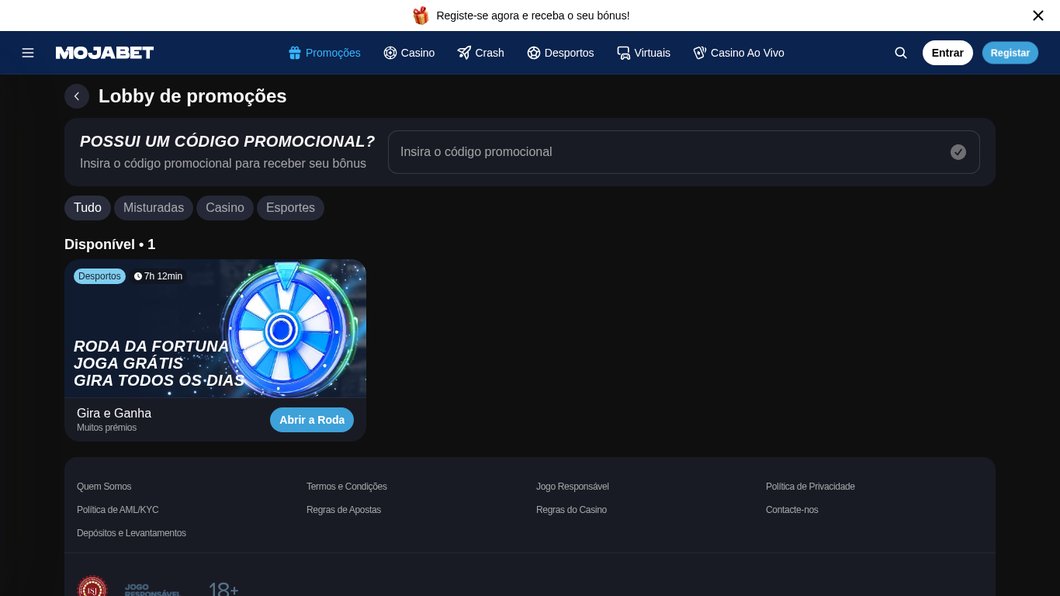Open the Depósitos e Levantamentos link
Screen dimensions: 1060x596
(131, 533)
